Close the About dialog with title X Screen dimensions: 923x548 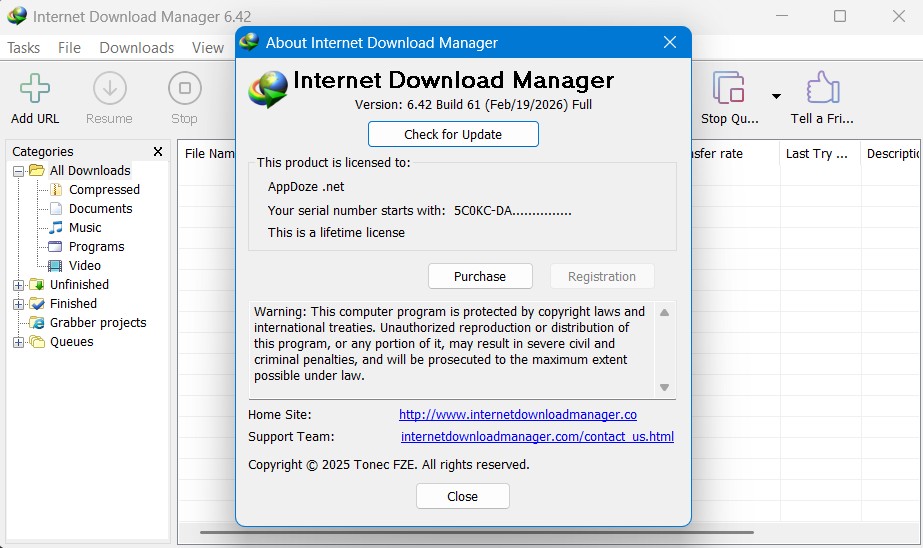(670, 42)
